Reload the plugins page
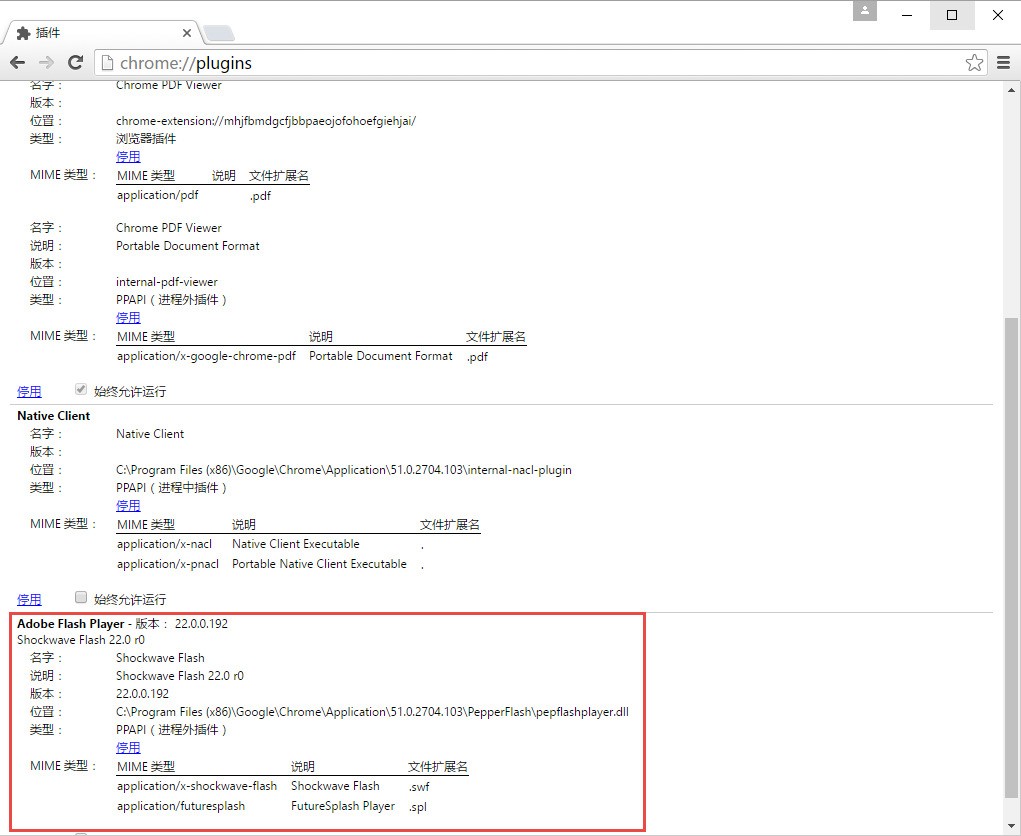 point(76,63)
